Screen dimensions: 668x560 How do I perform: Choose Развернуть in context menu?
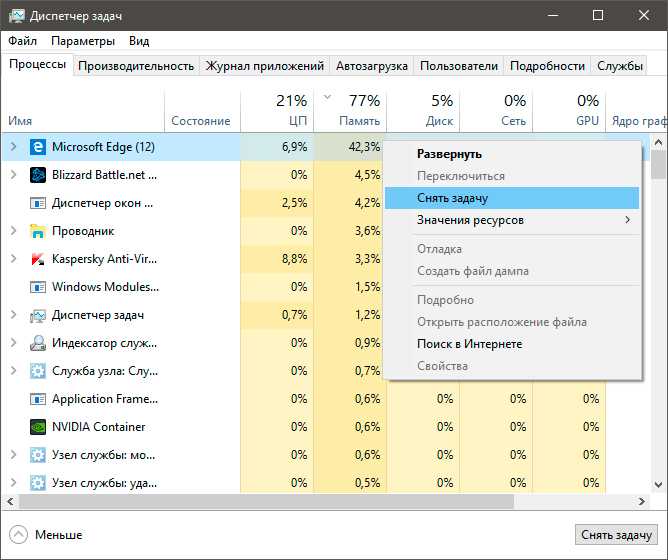coord(512,154)
